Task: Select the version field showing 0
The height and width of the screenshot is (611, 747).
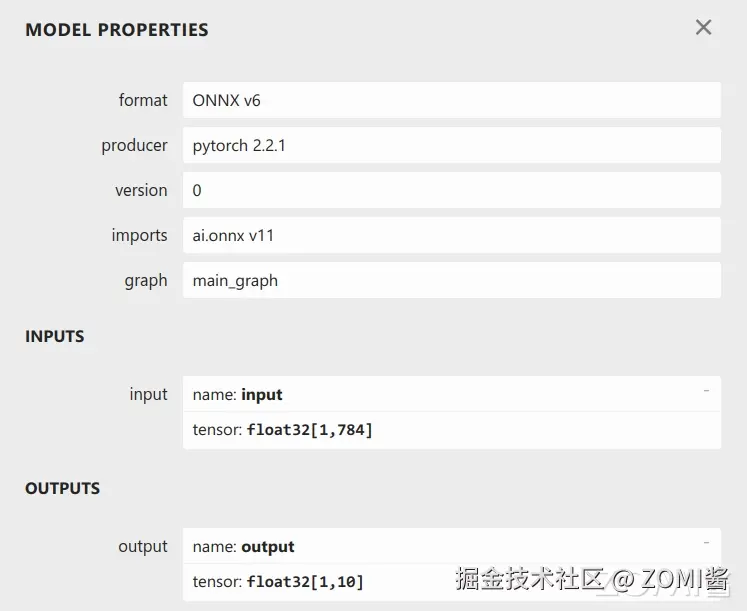Action: click(452, 190)
